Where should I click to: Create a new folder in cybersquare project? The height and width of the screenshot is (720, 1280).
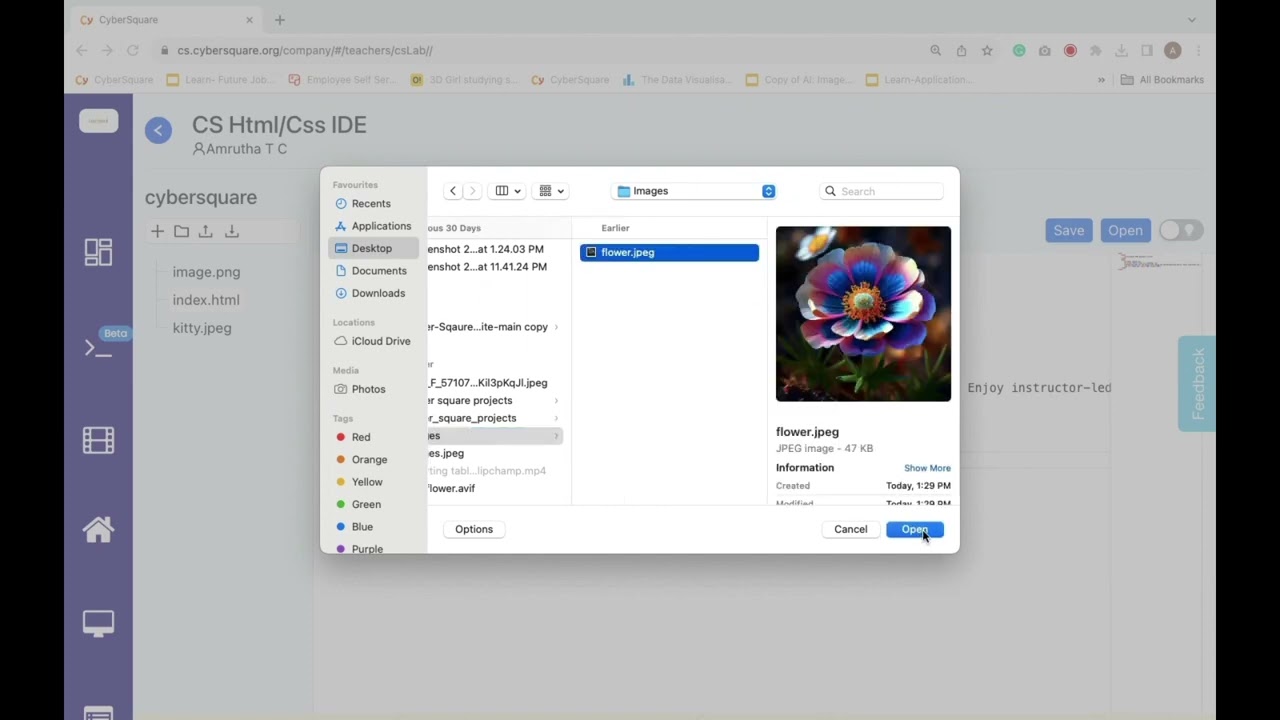(181, 231)
